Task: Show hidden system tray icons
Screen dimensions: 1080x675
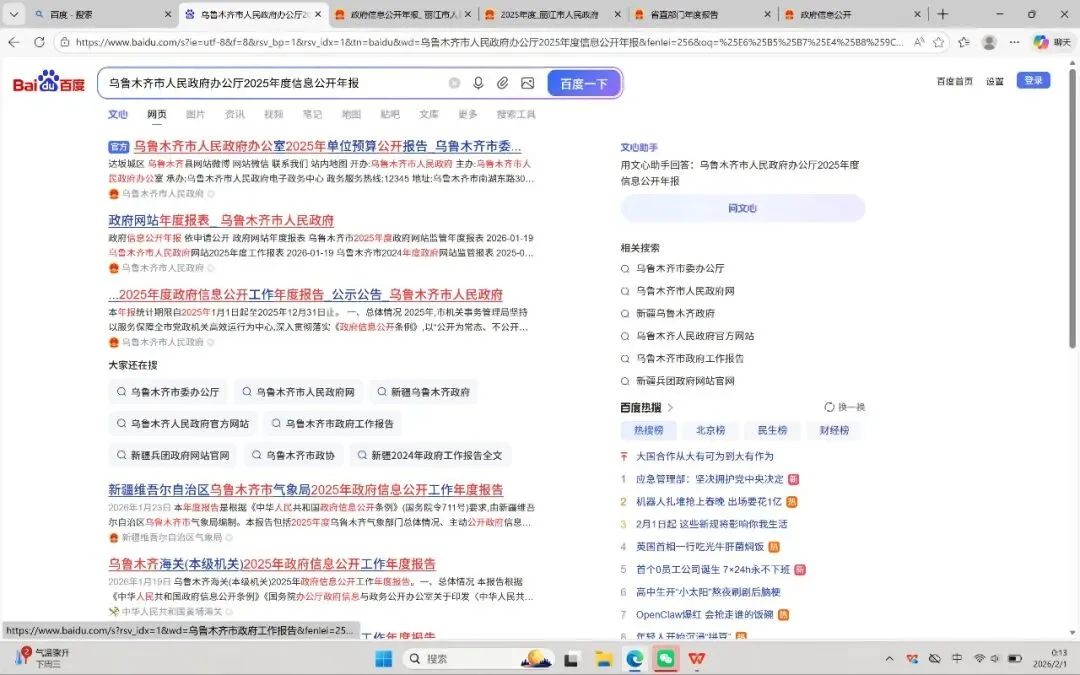Action: (889, 659)
